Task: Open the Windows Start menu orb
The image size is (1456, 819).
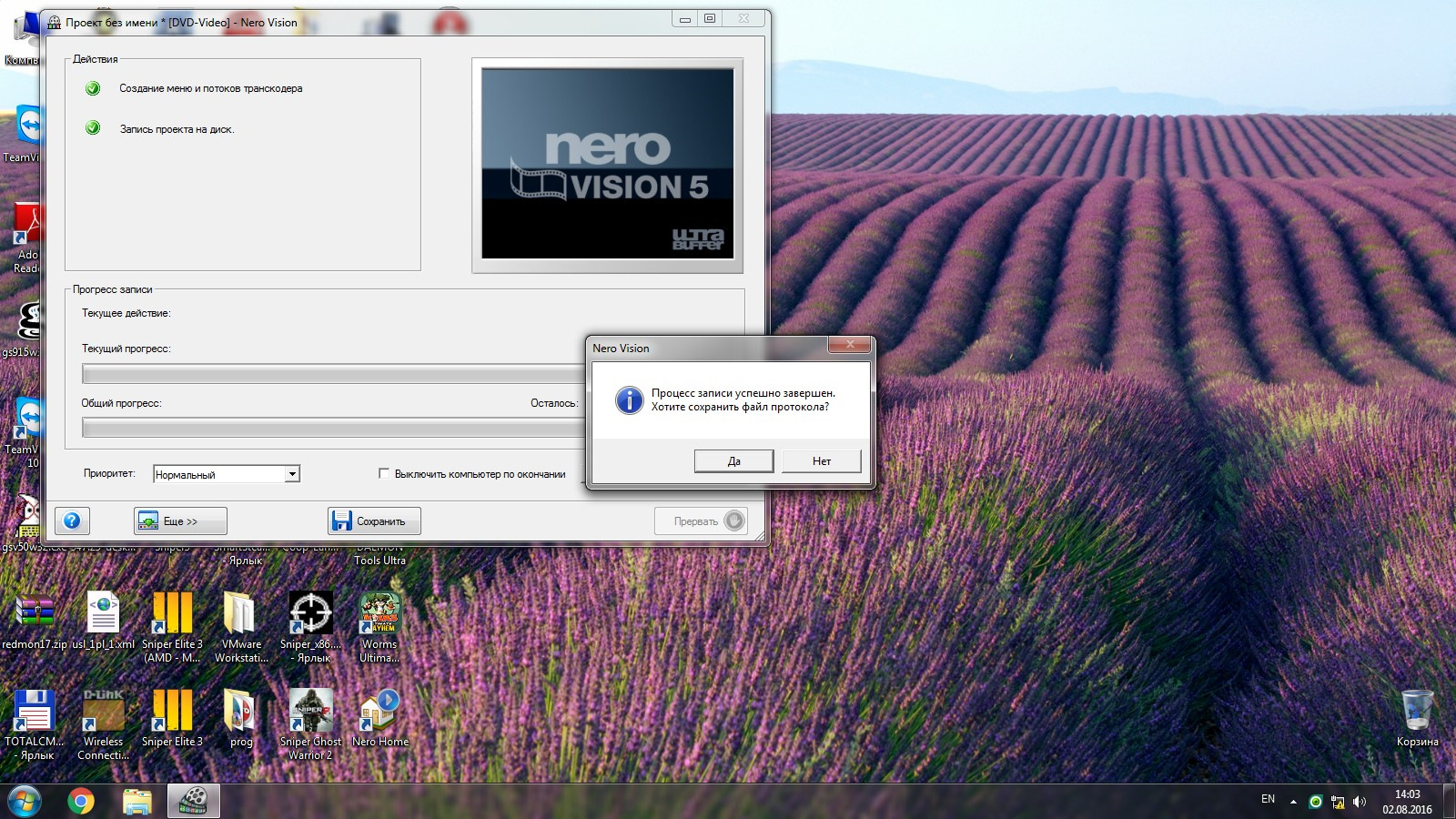Action: [24, 802]
